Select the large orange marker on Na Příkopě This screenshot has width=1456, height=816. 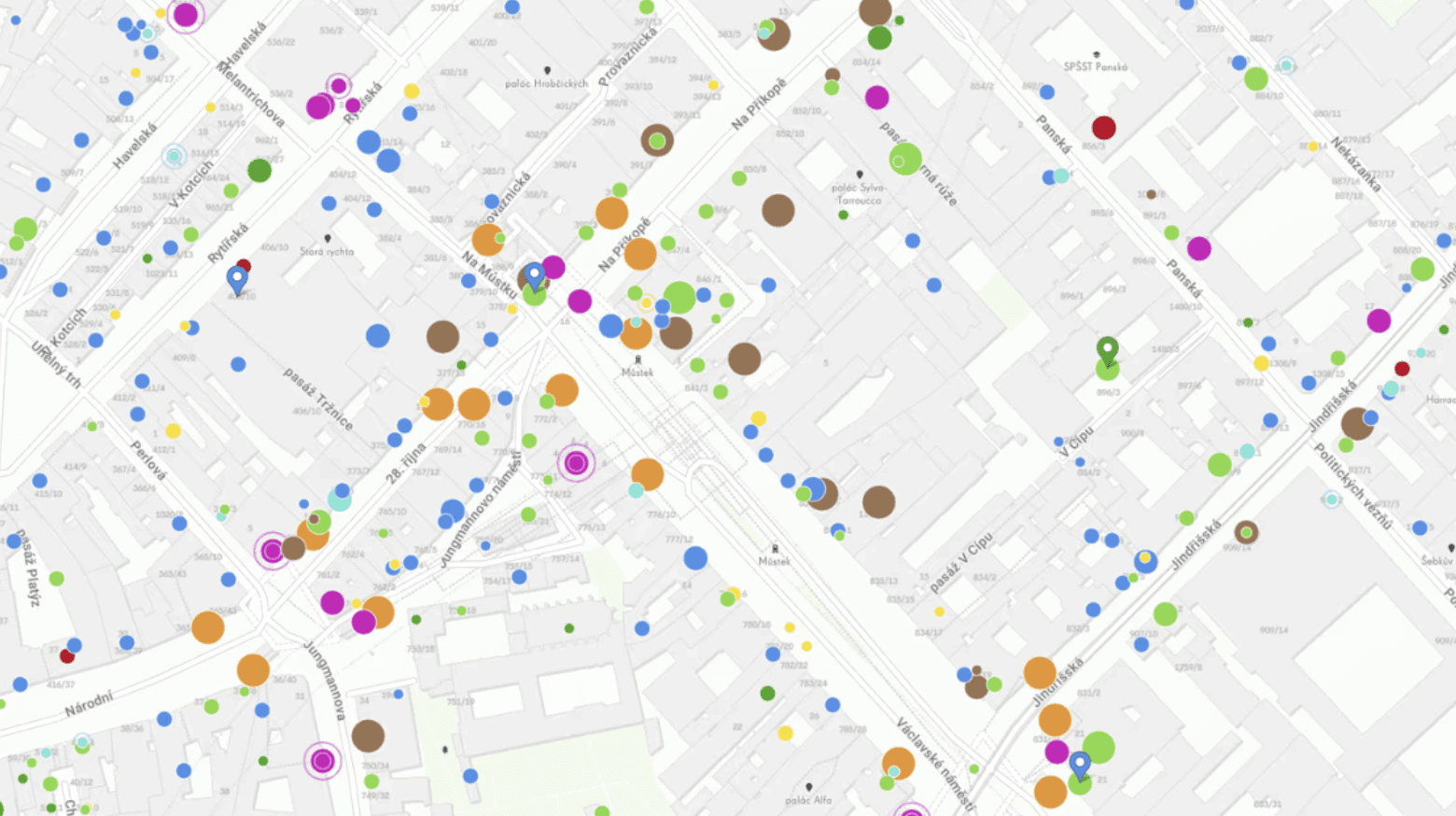(639, 253)
